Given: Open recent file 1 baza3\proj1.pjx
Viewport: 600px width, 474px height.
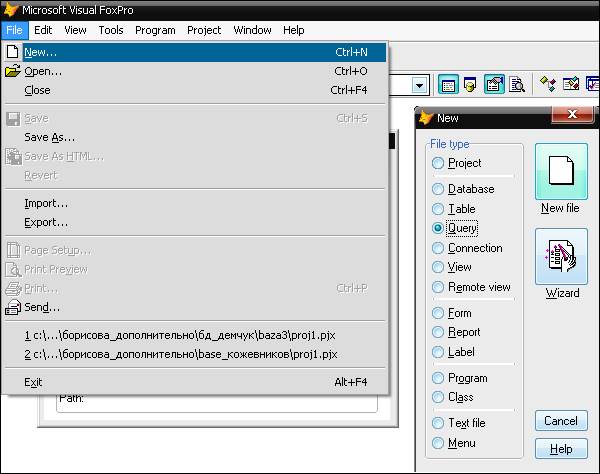Looking at the screenshot, I should coord(196,336).
